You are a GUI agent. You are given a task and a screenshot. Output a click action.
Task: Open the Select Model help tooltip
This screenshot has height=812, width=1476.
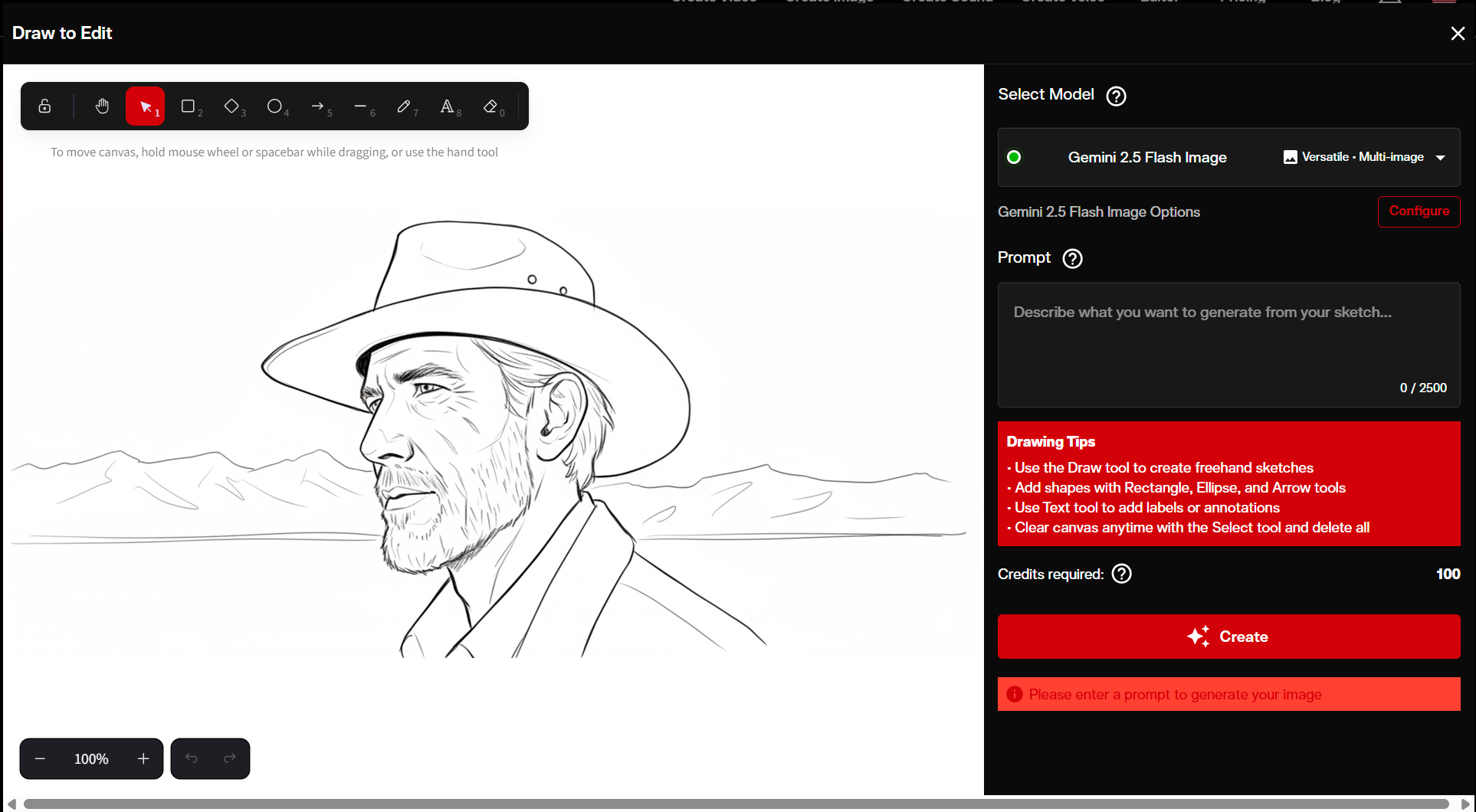1116,96
